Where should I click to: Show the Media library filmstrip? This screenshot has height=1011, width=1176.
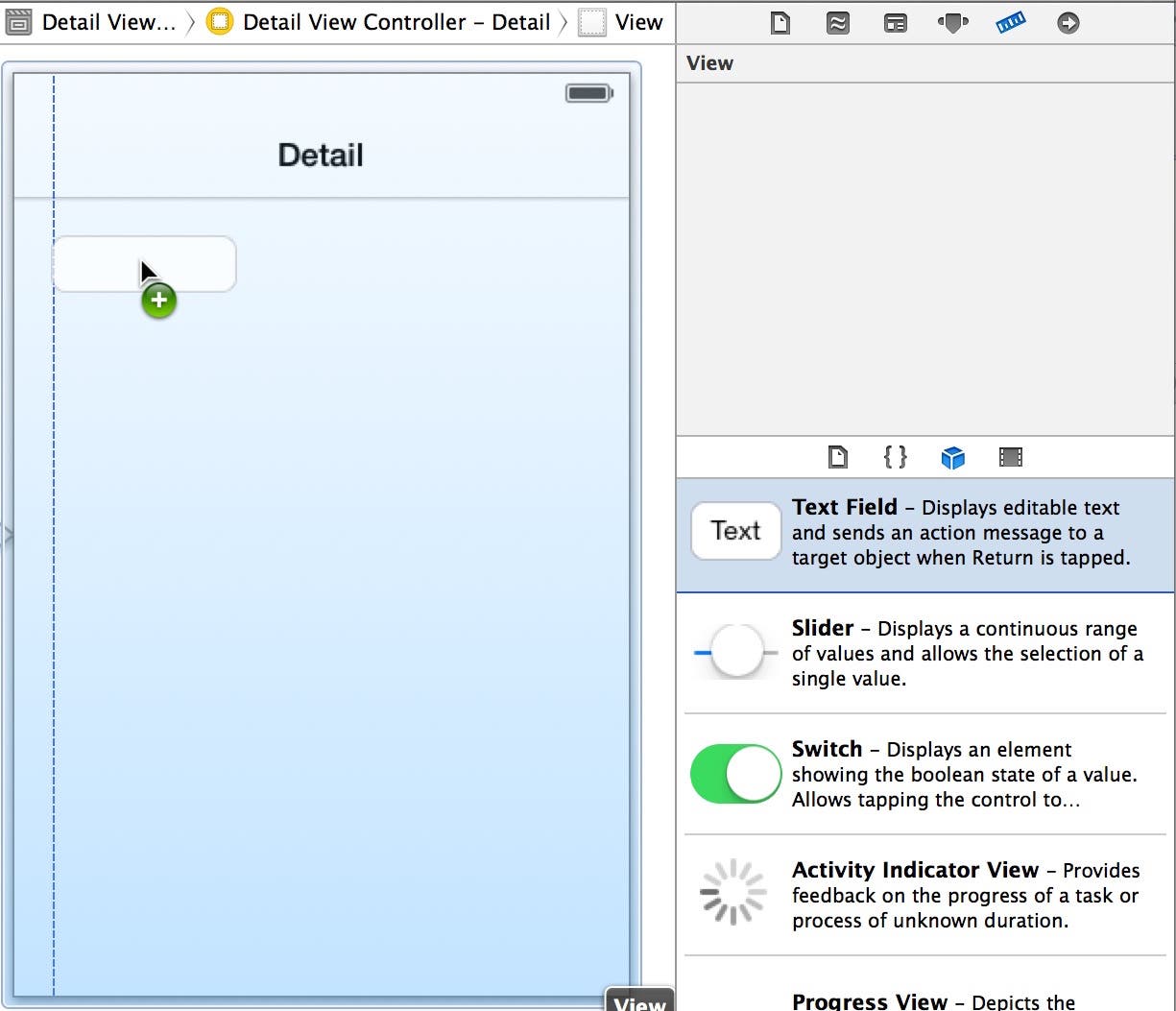[x=1010, y=457]
